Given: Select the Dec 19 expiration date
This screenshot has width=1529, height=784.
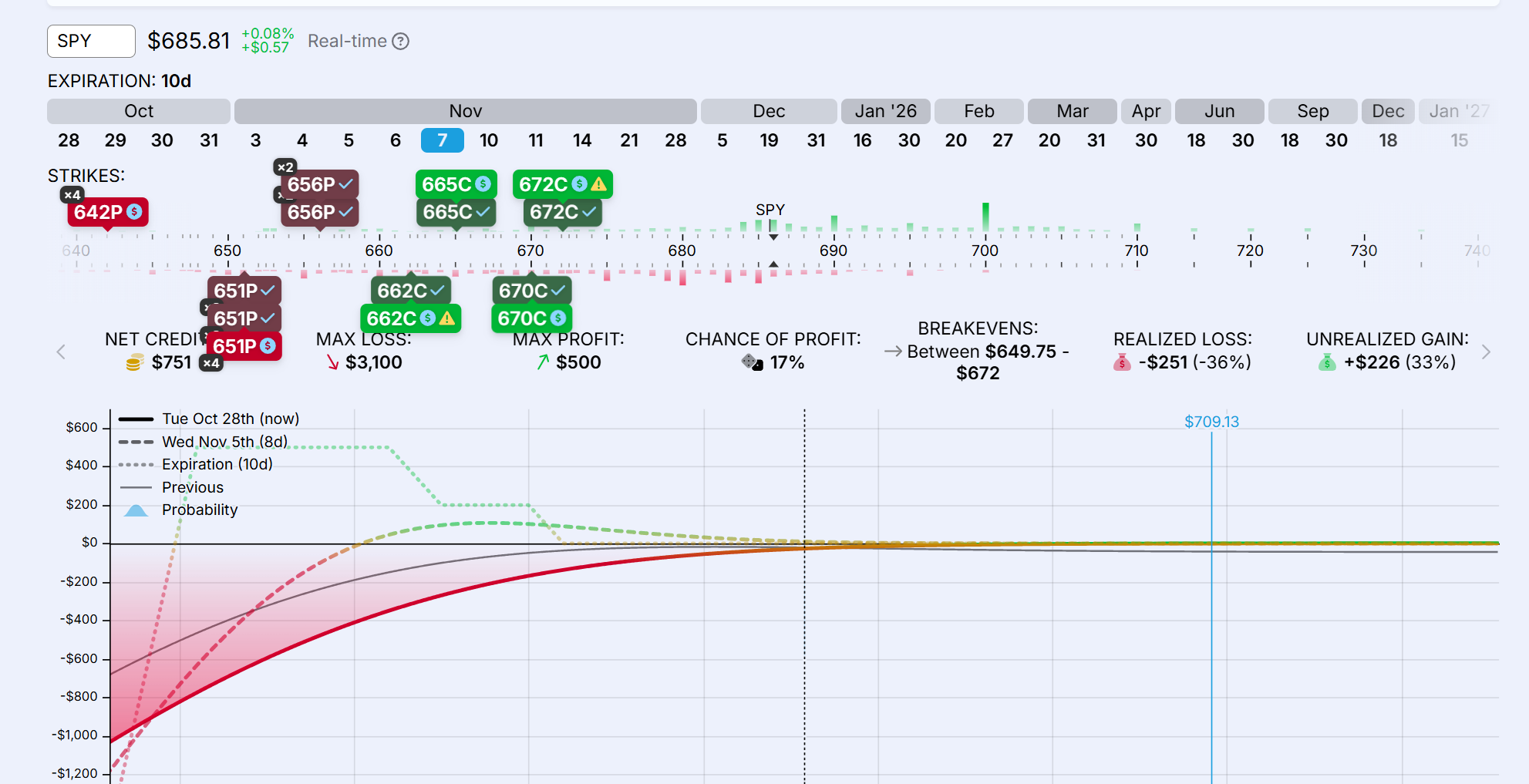Looking at the screenshot, I should (x=769, y=140).
